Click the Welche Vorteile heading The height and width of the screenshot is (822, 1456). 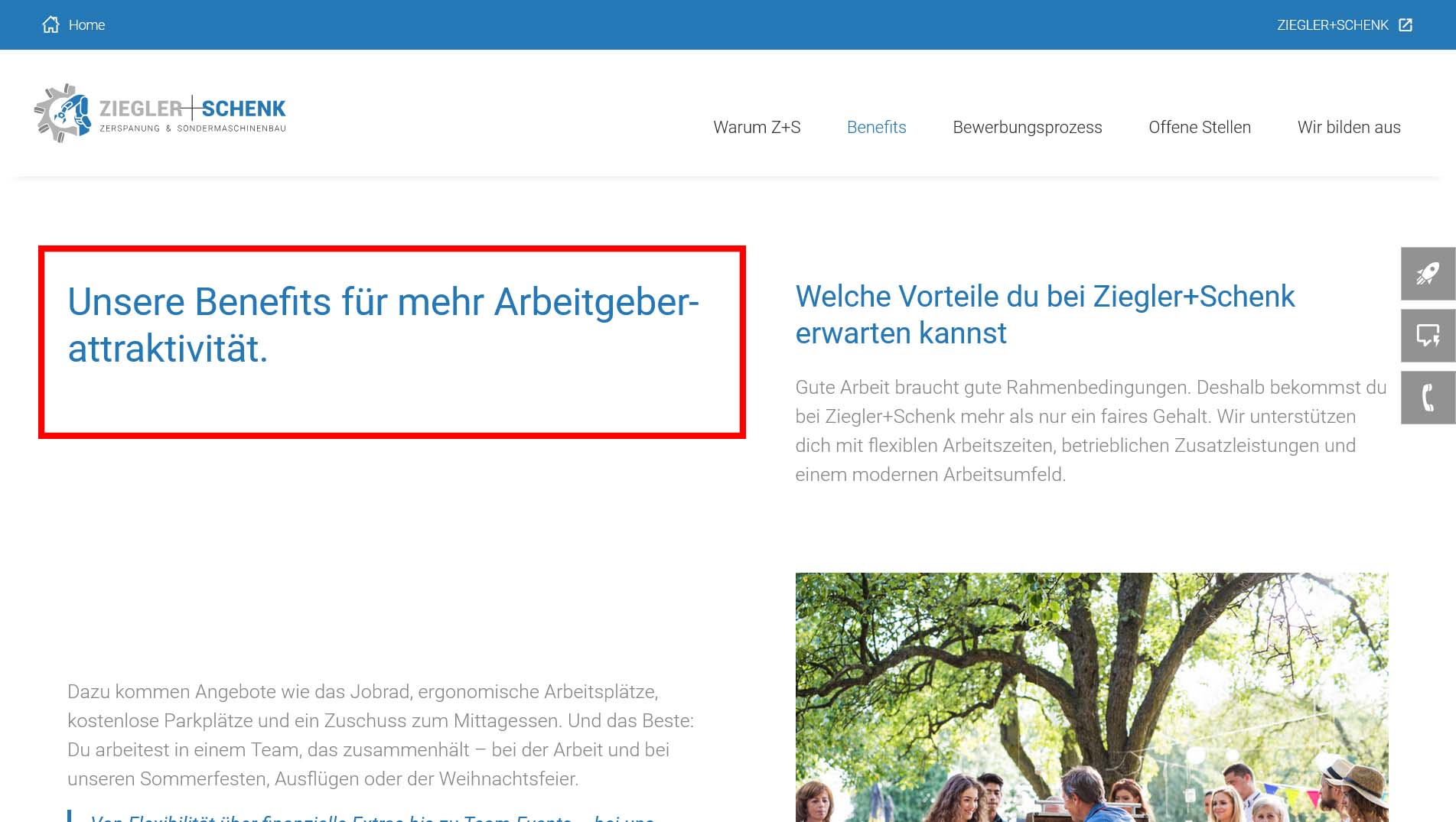pos(1044,314)
